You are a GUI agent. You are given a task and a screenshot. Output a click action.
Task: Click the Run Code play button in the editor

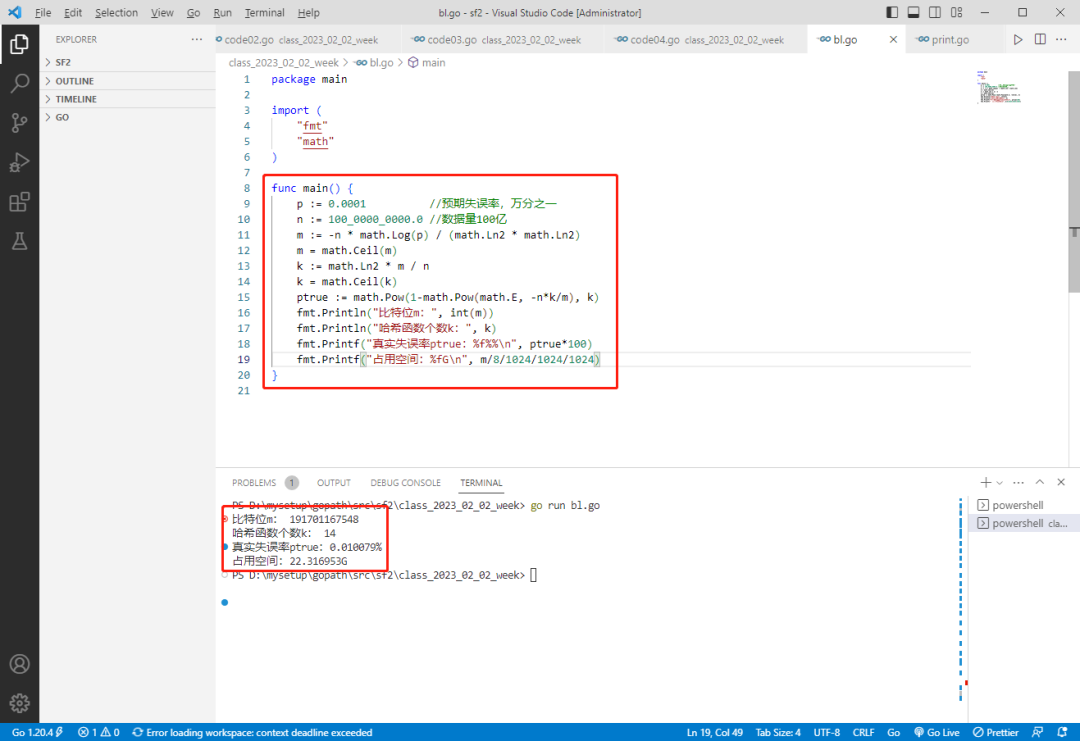tap(1018, 39)
